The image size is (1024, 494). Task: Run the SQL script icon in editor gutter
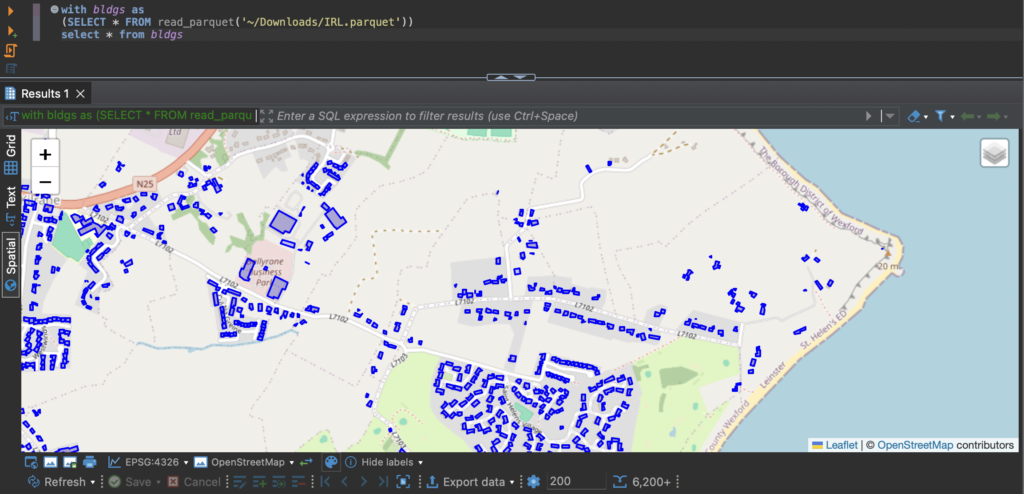[x=11, y=50]
